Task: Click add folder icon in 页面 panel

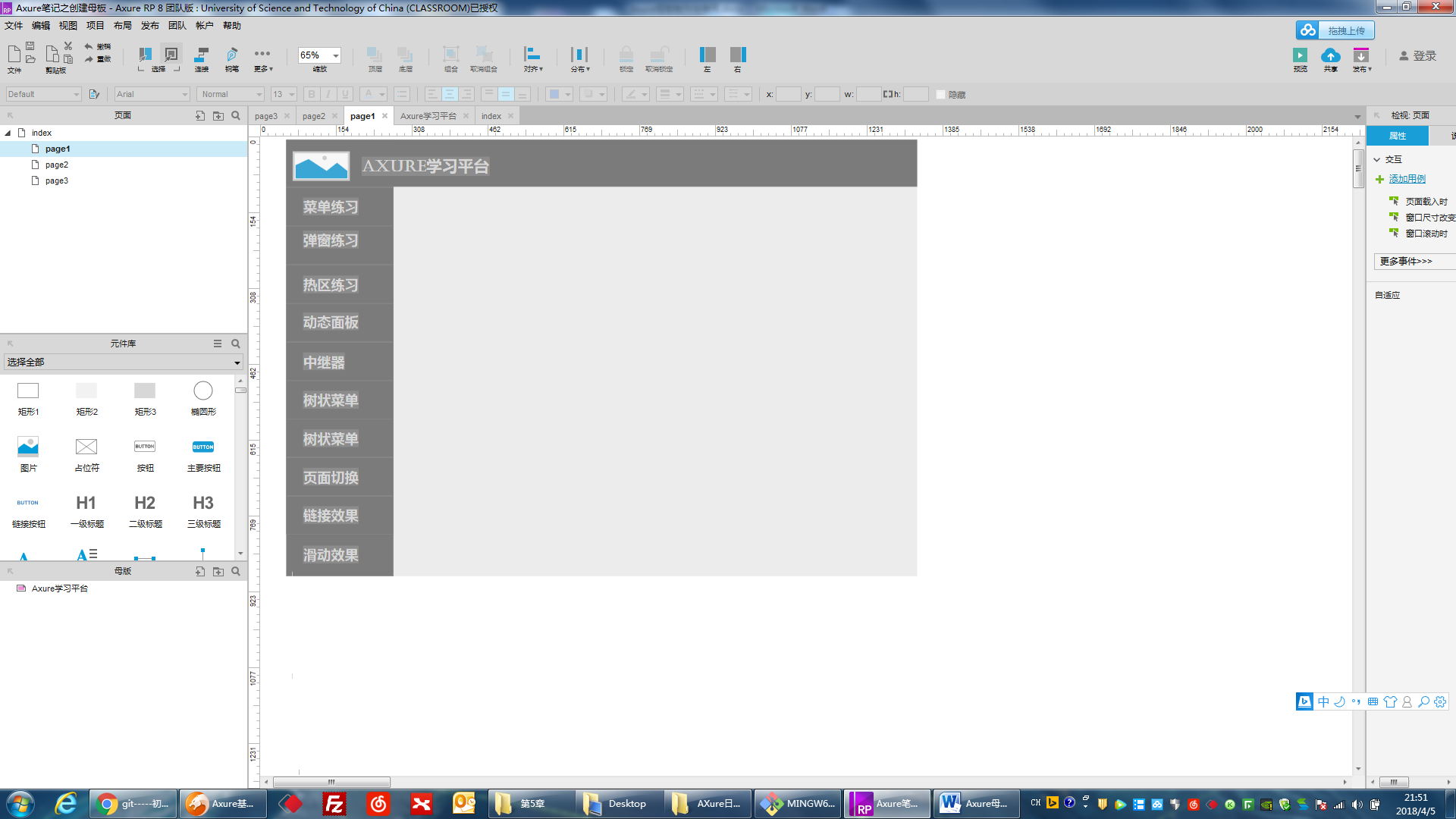Action: pos(218,115)
